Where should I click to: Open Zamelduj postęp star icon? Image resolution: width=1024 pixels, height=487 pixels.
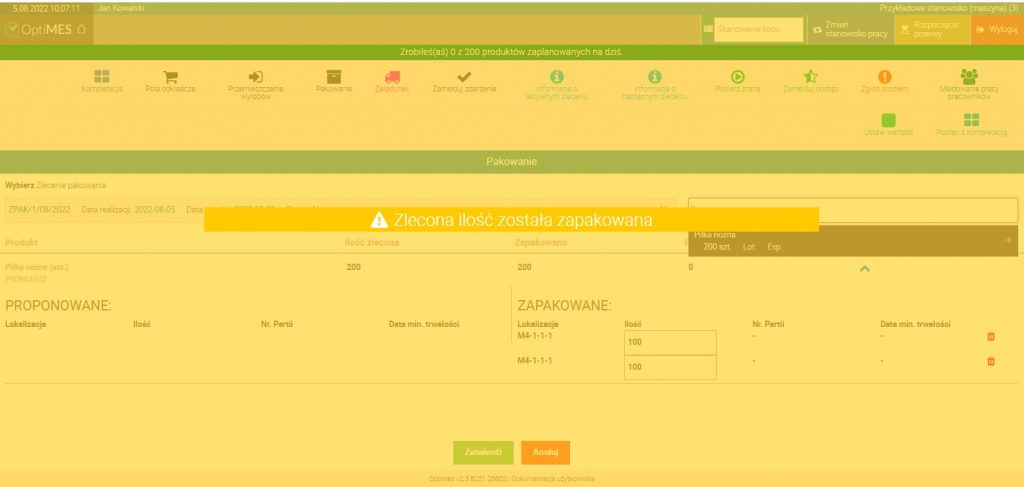pyautogui.click(x=810, y=76)
